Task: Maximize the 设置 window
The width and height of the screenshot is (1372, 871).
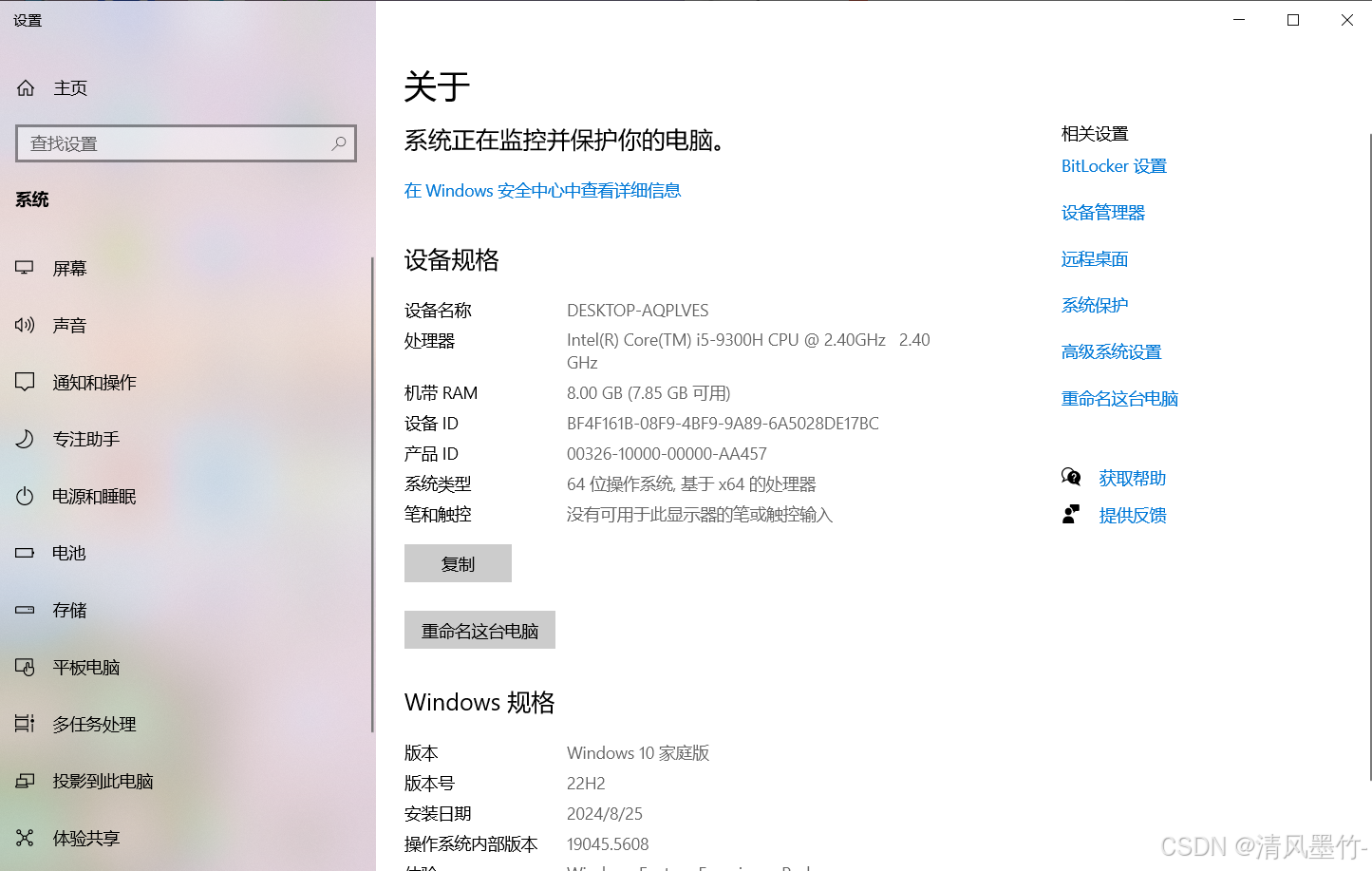Action: [1293, 20]
